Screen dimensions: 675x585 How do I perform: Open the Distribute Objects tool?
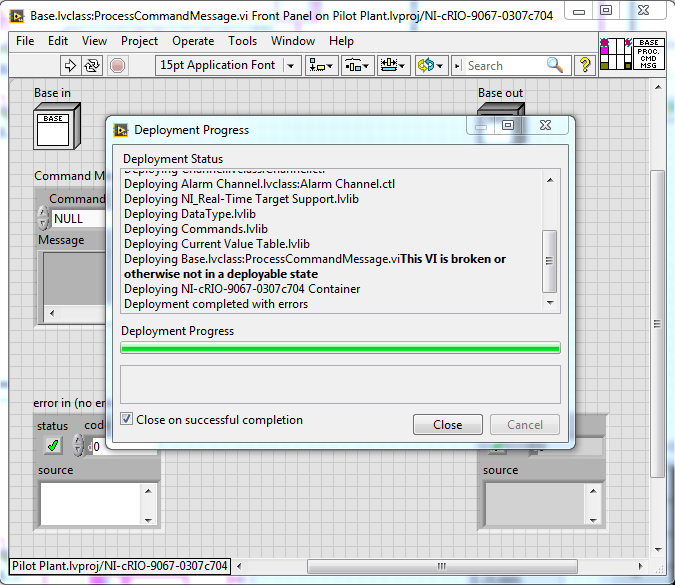coord(357,66)
